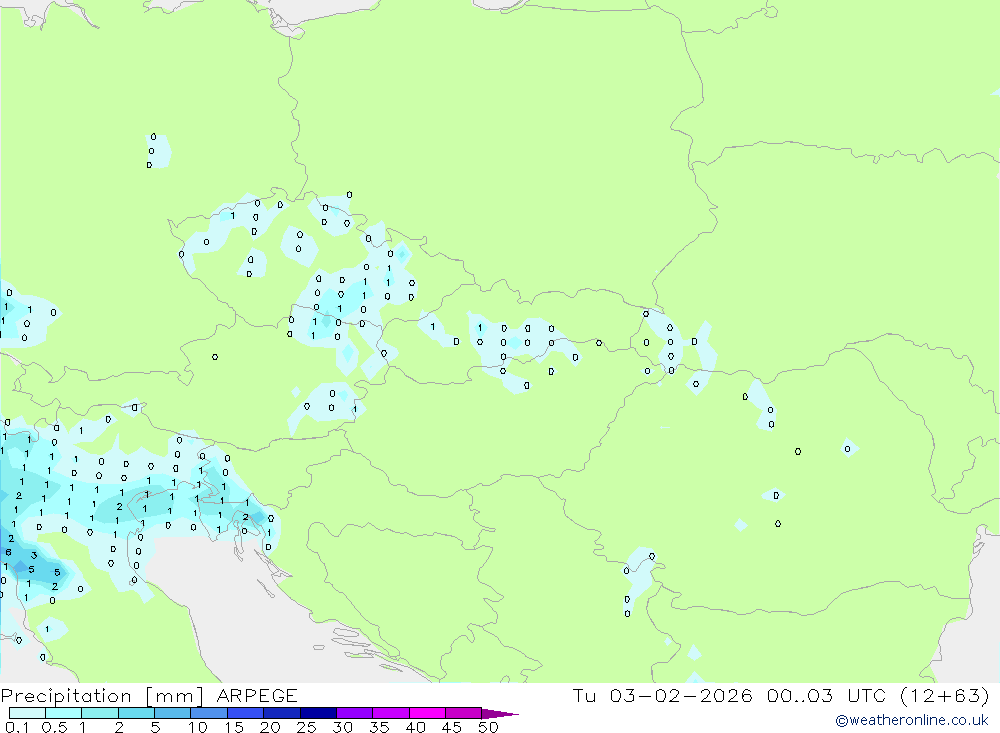1000x733 pixels.
Task: Pick the 45–50 mm legend swatch
Action: point(464,713)
